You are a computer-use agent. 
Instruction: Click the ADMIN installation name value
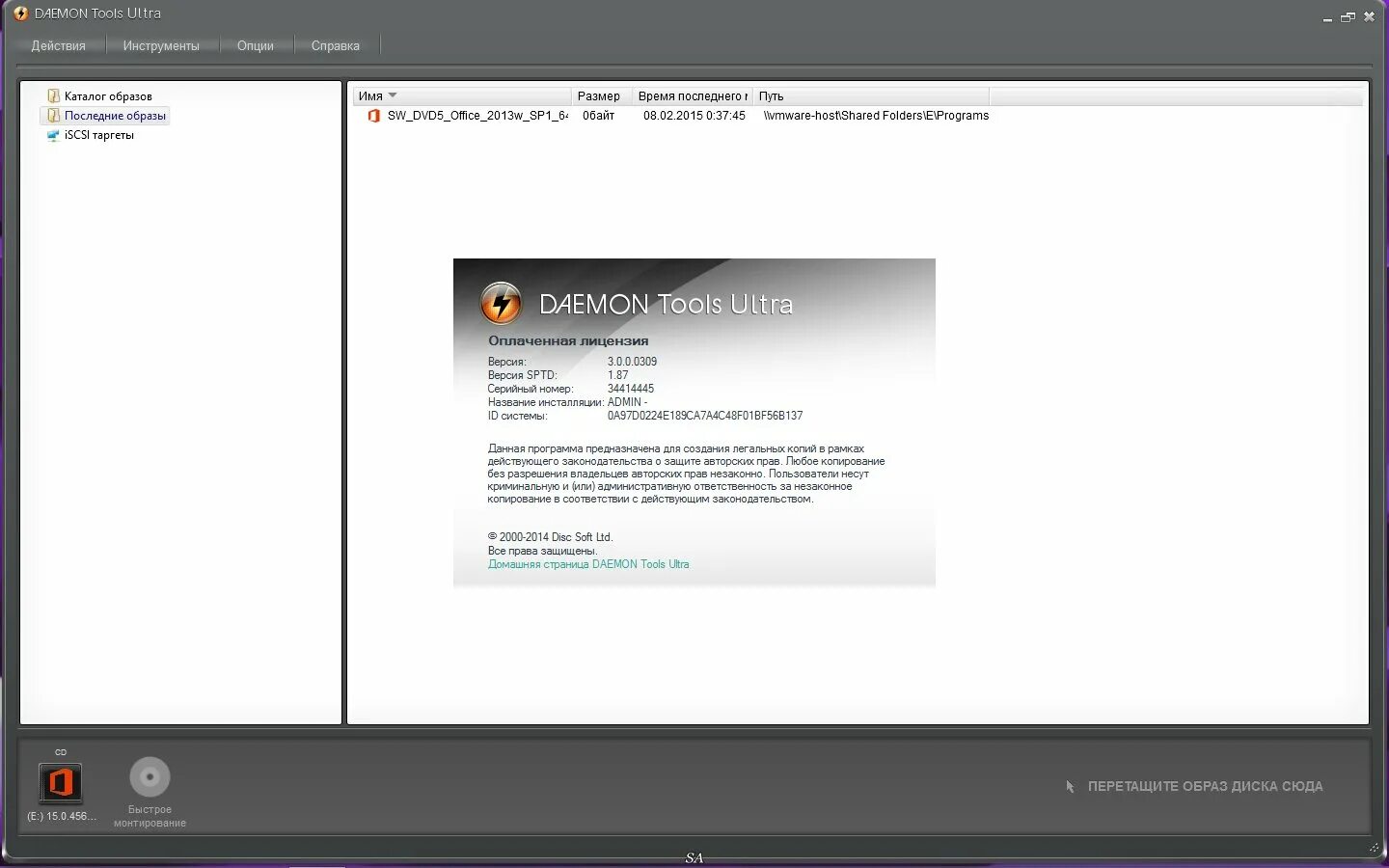click(627, 402)
